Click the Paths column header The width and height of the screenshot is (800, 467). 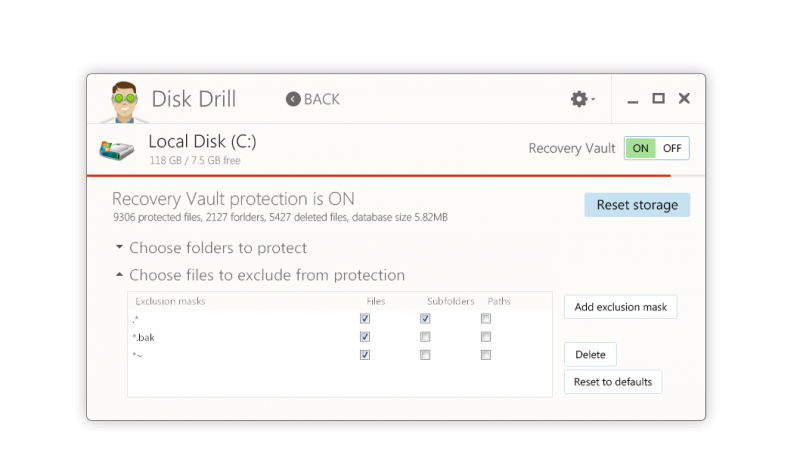point(499,301)
